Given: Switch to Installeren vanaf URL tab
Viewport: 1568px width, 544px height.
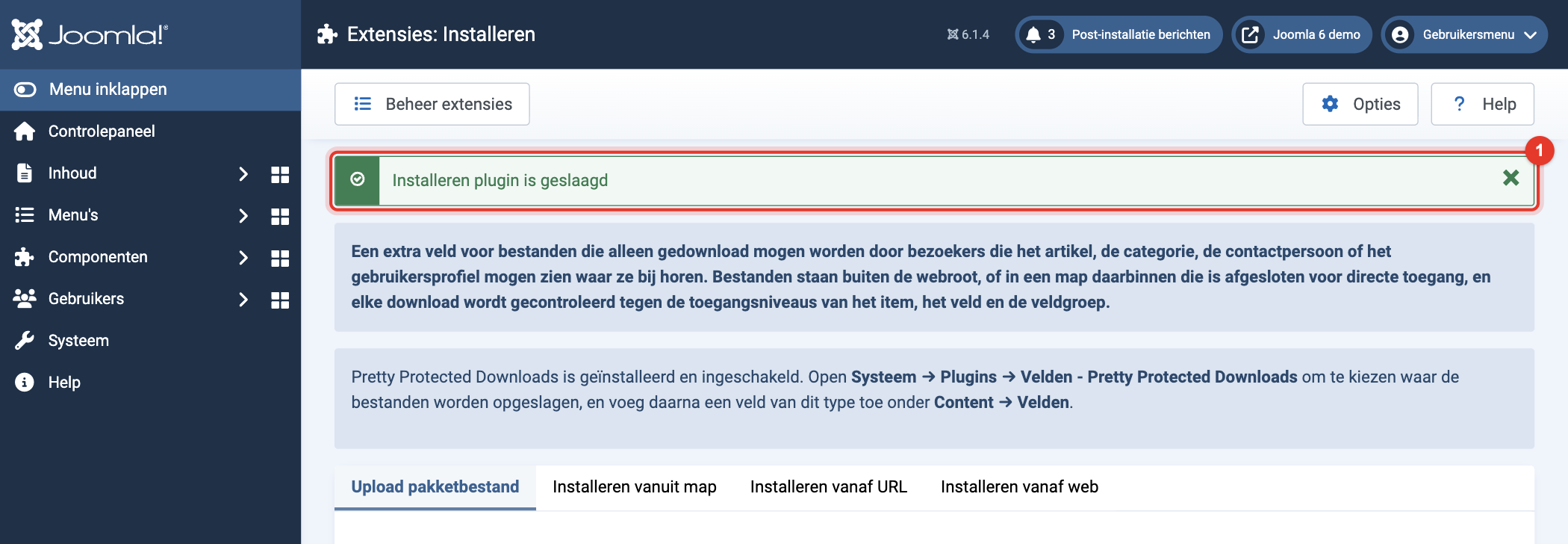Looking at the screenshot, I should point(829,487).
